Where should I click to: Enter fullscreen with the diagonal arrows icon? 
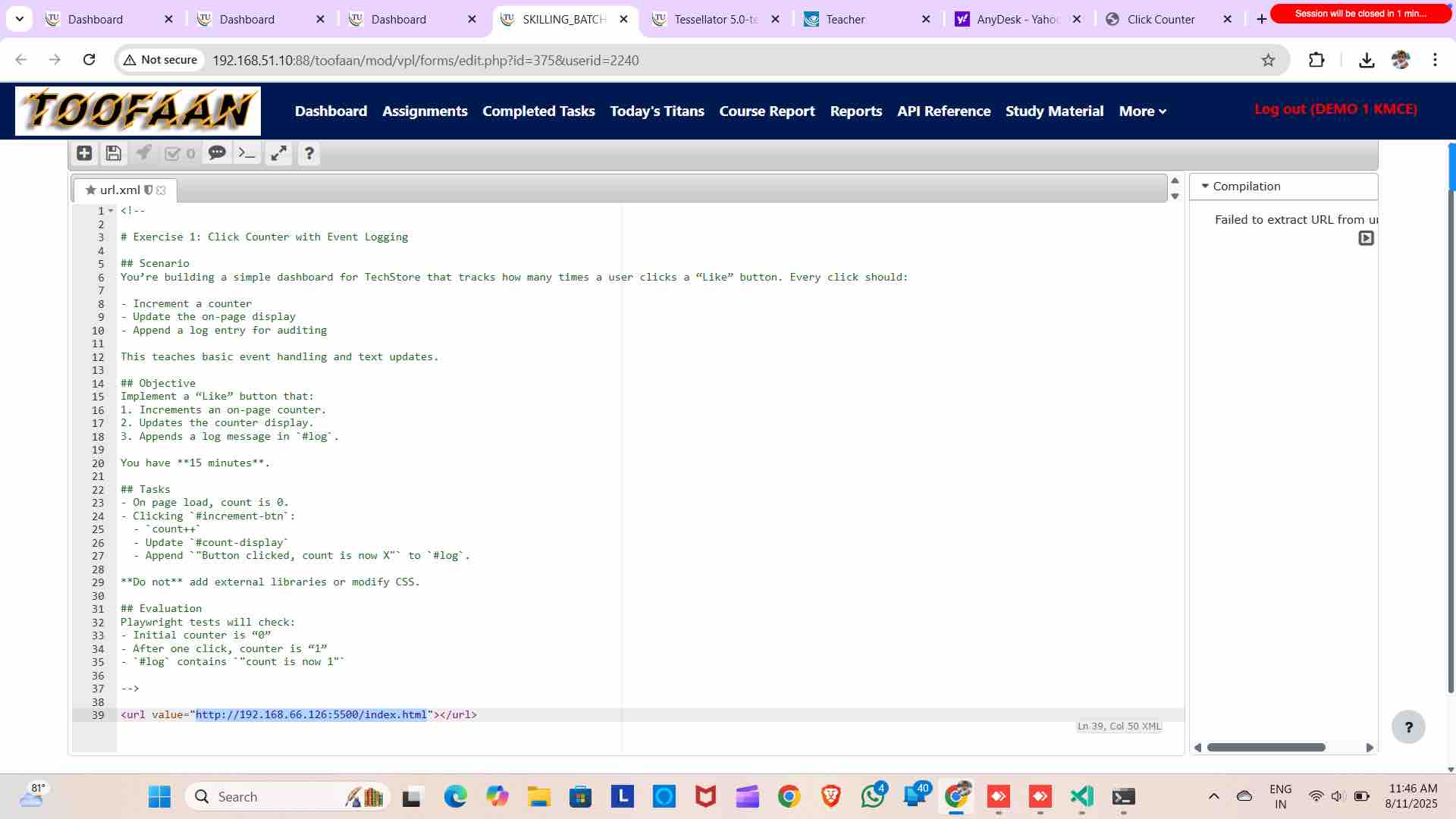coord(278,153)
